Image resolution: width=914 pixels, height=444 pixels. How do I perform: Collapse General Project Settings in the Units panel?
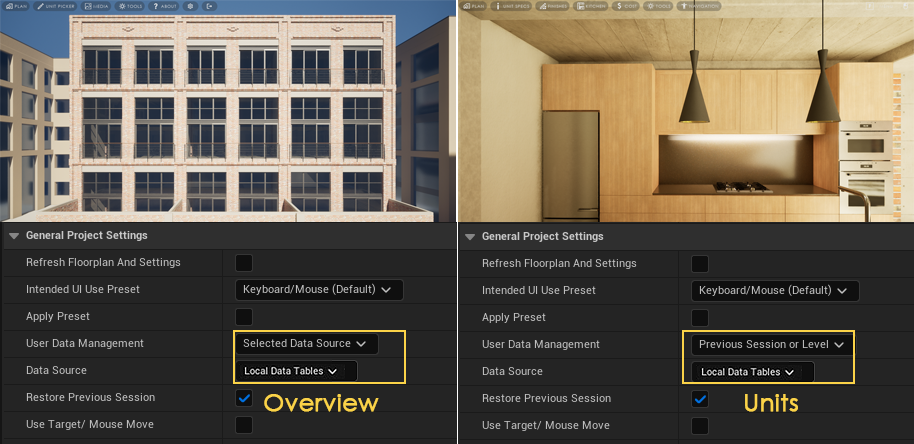[470, 237]
